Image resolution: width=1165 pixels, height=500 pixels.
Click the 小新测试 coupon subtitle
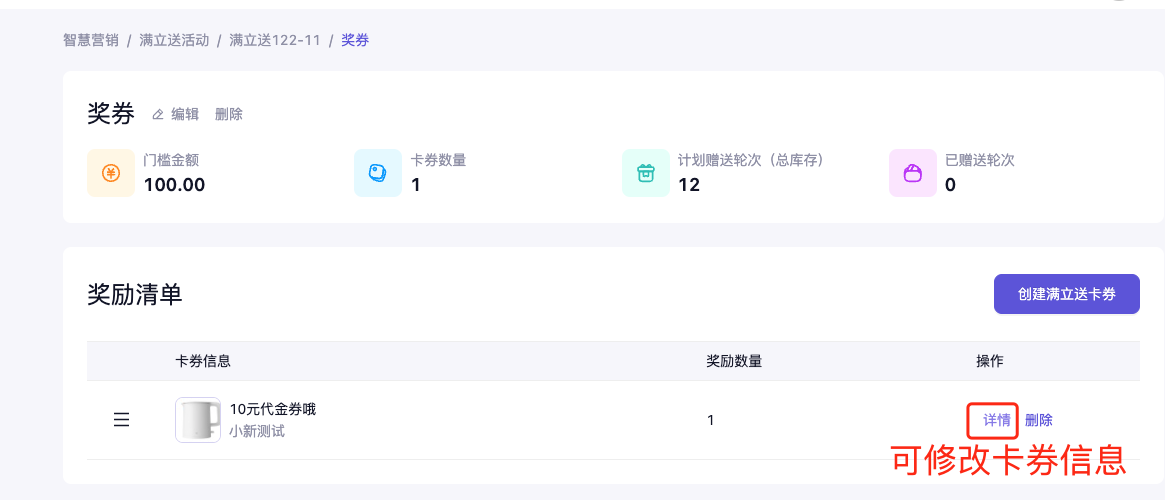click(x=257, y=432)
